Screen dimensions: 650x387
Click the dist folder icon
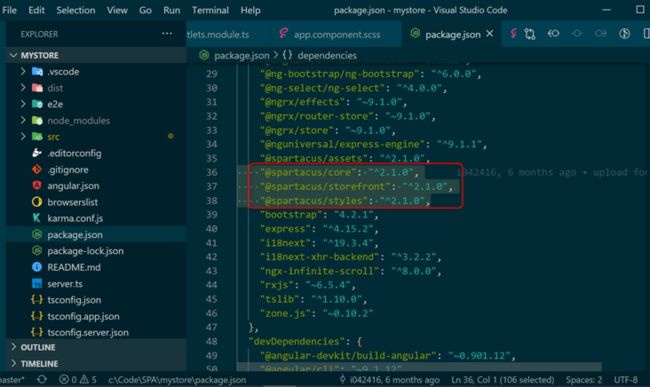tap(37, 87)
